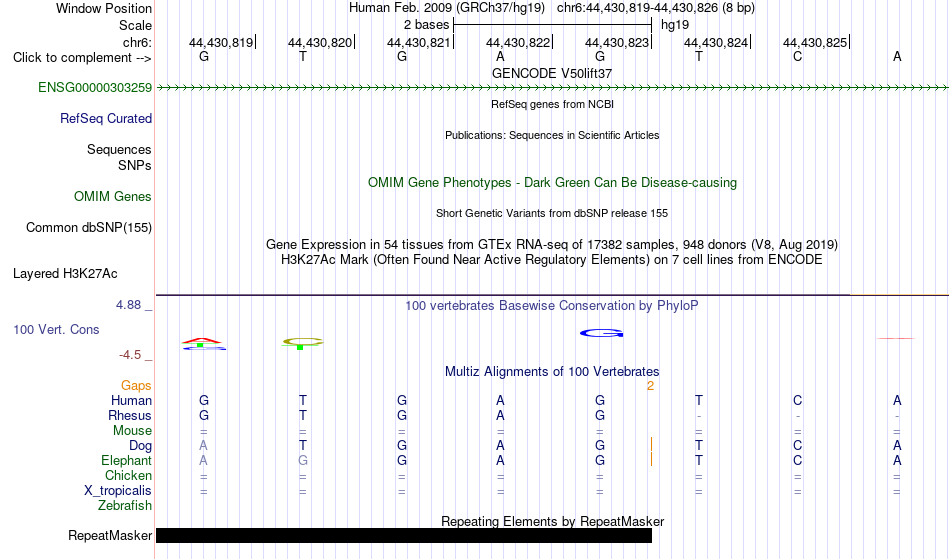Click the C base in the top sequence row

coord(797,57)
